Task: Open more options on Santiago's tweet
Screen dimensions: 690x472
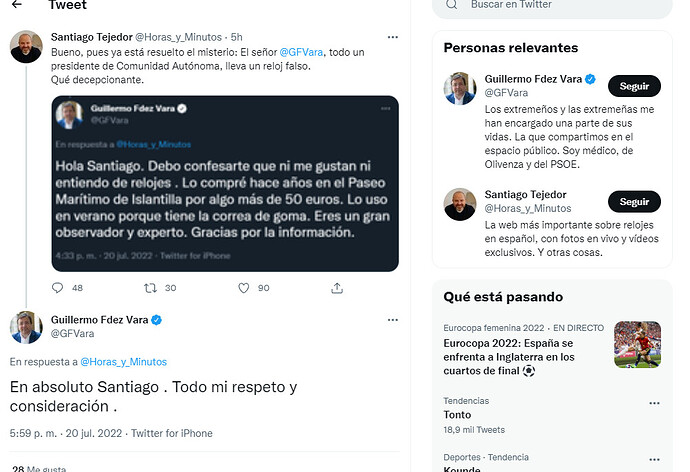Action: tap(393, 37)
